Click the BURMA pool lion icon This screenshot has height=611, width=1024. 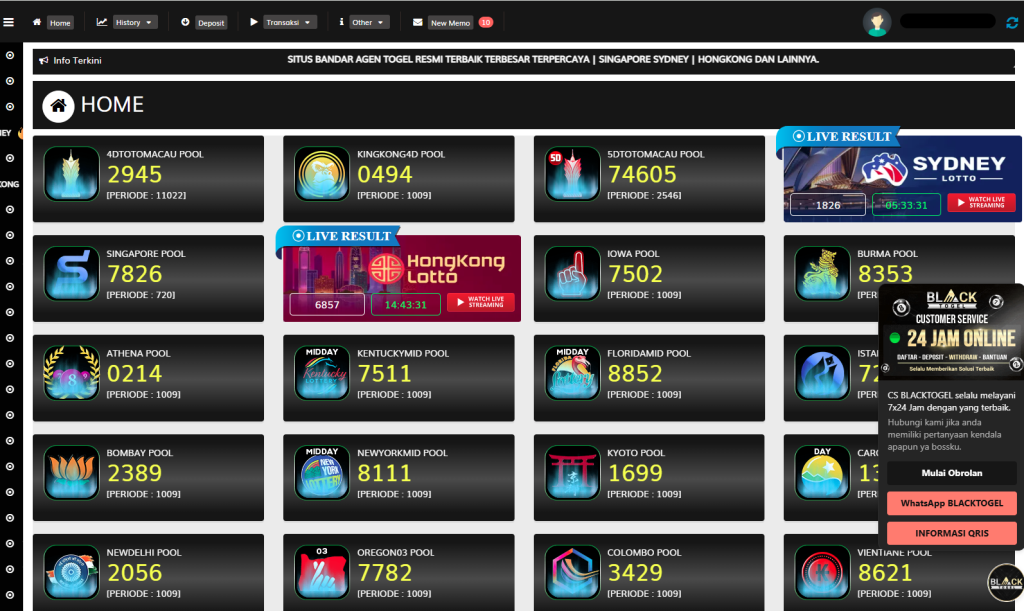click(822, 273)
